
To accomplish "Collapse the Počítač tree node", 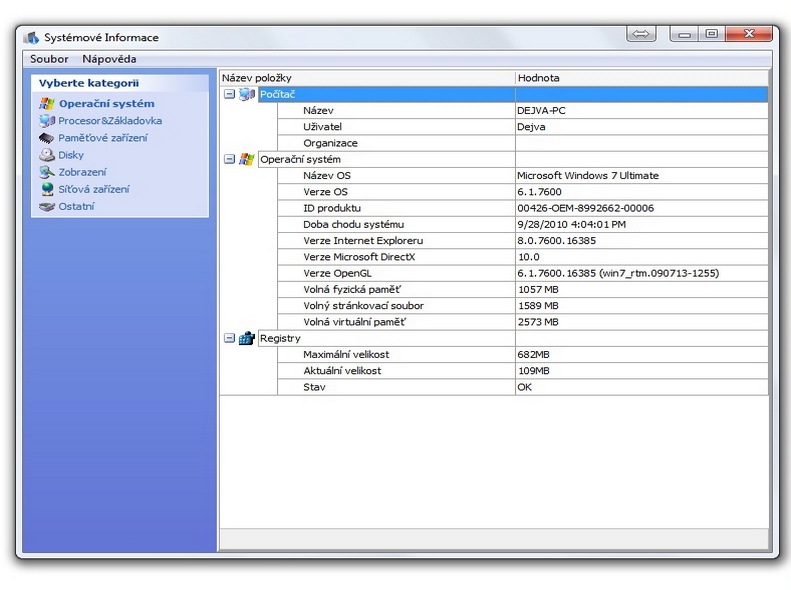I will tap(230, 94).
